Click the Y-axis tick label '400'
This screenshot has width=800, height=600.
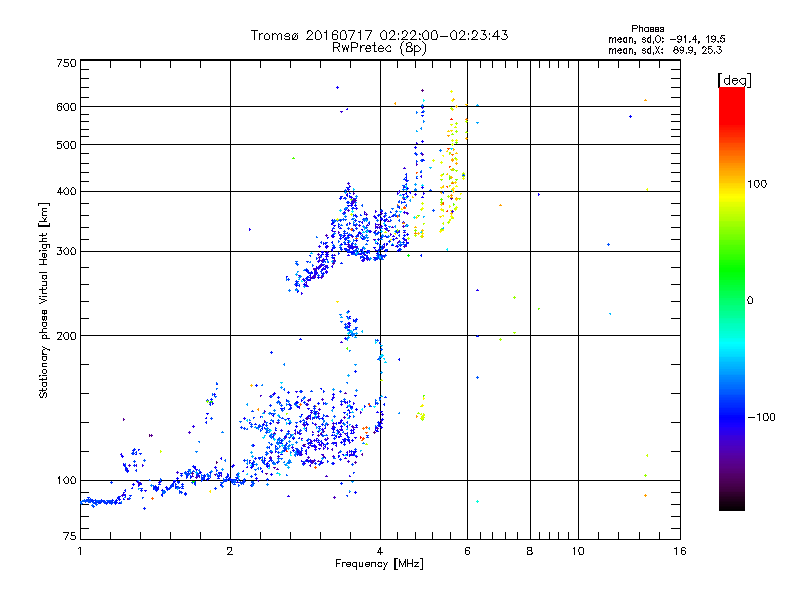click(x=66, y=191)
